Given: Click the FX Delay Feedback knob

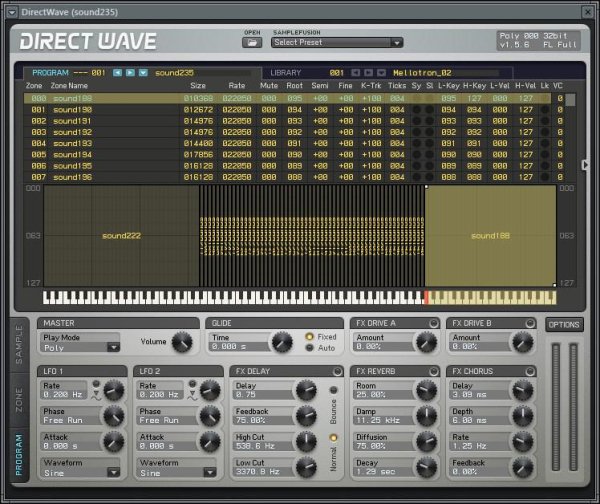Looking at the screenshot, I should tap(306, 416).
